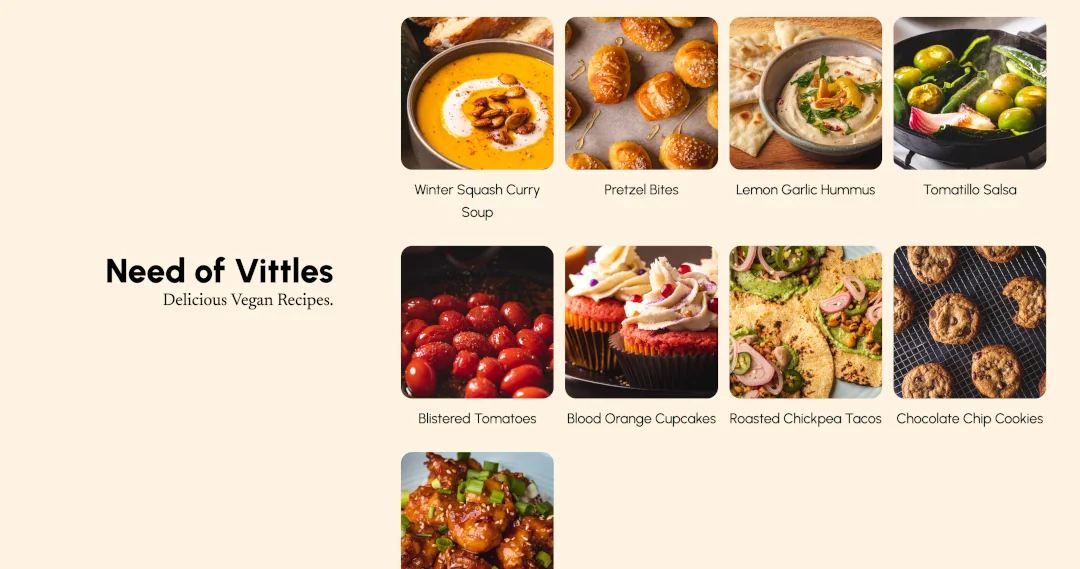Open the Pretzel Bites photo
Viewport: 1080px width, 569px height.
[641, 93]
